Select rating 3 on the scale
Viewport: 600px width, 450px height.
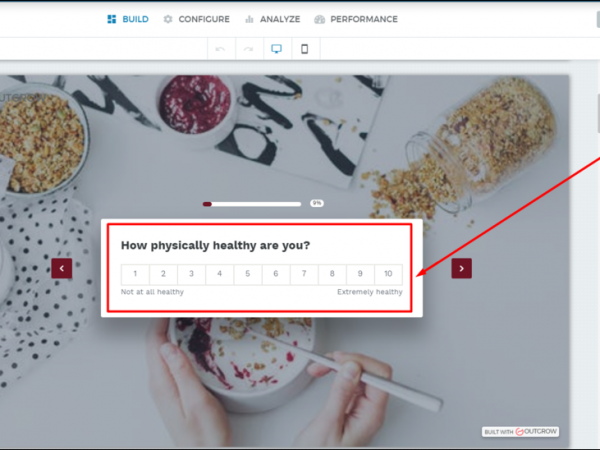coord(191,274)
